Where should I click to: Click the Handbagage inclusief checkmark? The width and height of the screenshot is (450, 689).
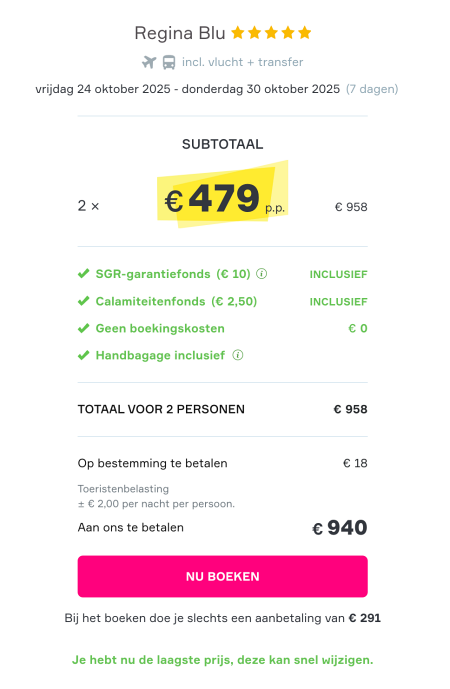click(x=83, y=355)
